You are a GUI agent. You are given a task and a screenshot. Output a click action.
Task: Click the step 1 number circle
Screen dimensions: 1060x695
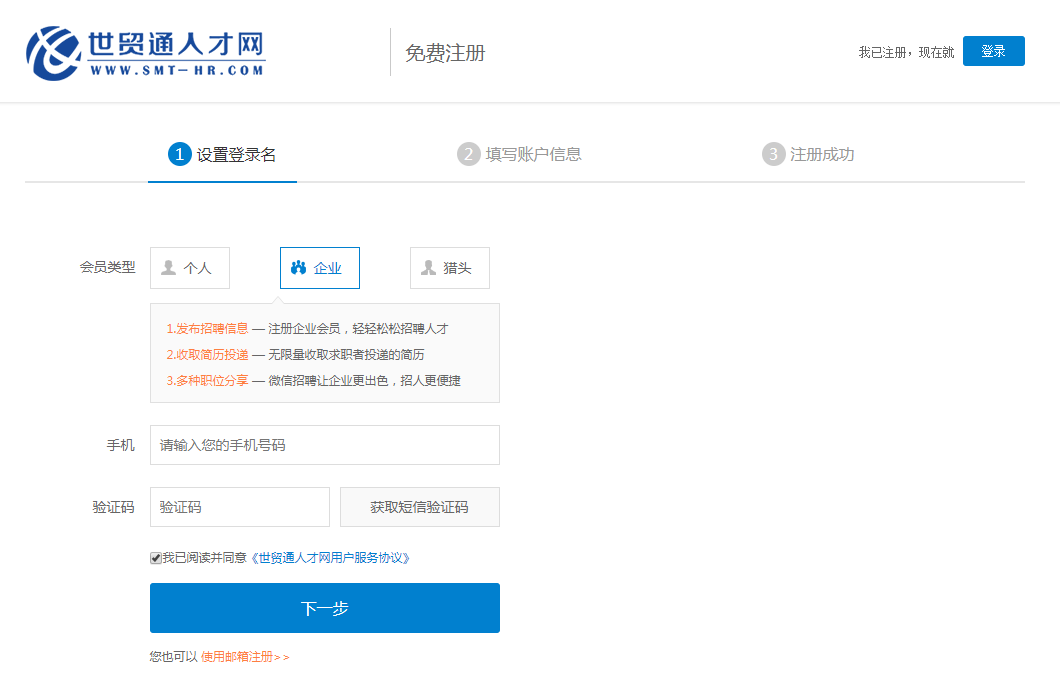tap(179, 154)
